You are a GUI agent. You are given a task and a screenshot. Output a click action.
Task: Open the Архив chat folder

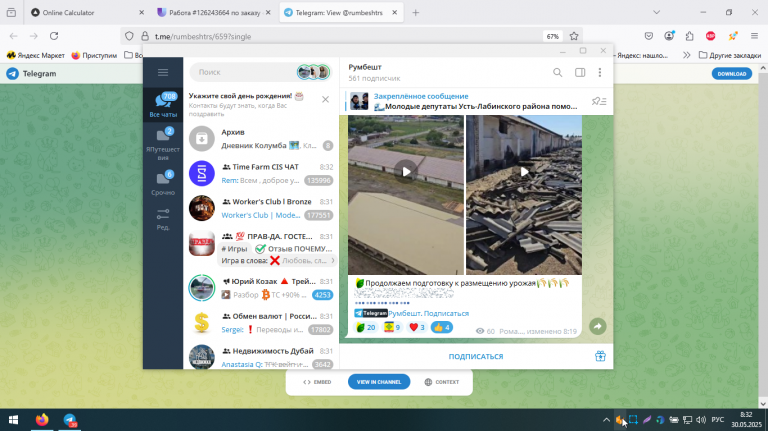click(x=261, y=139)
